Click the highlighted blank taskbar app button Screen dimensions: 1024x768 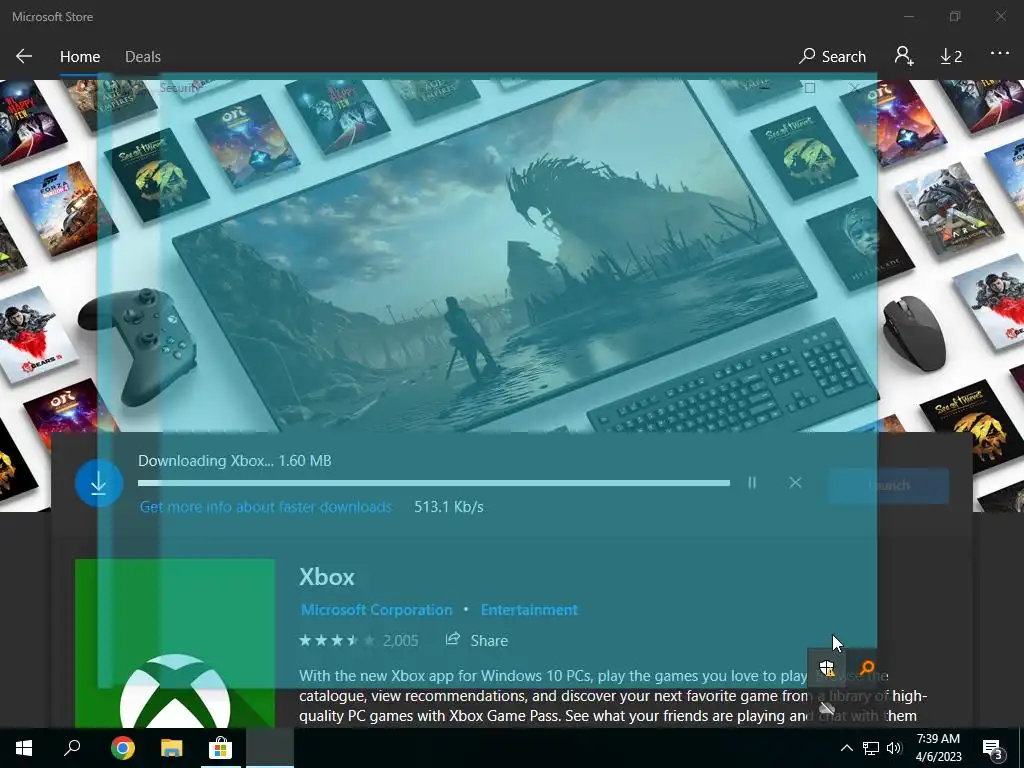coord(270,748)
